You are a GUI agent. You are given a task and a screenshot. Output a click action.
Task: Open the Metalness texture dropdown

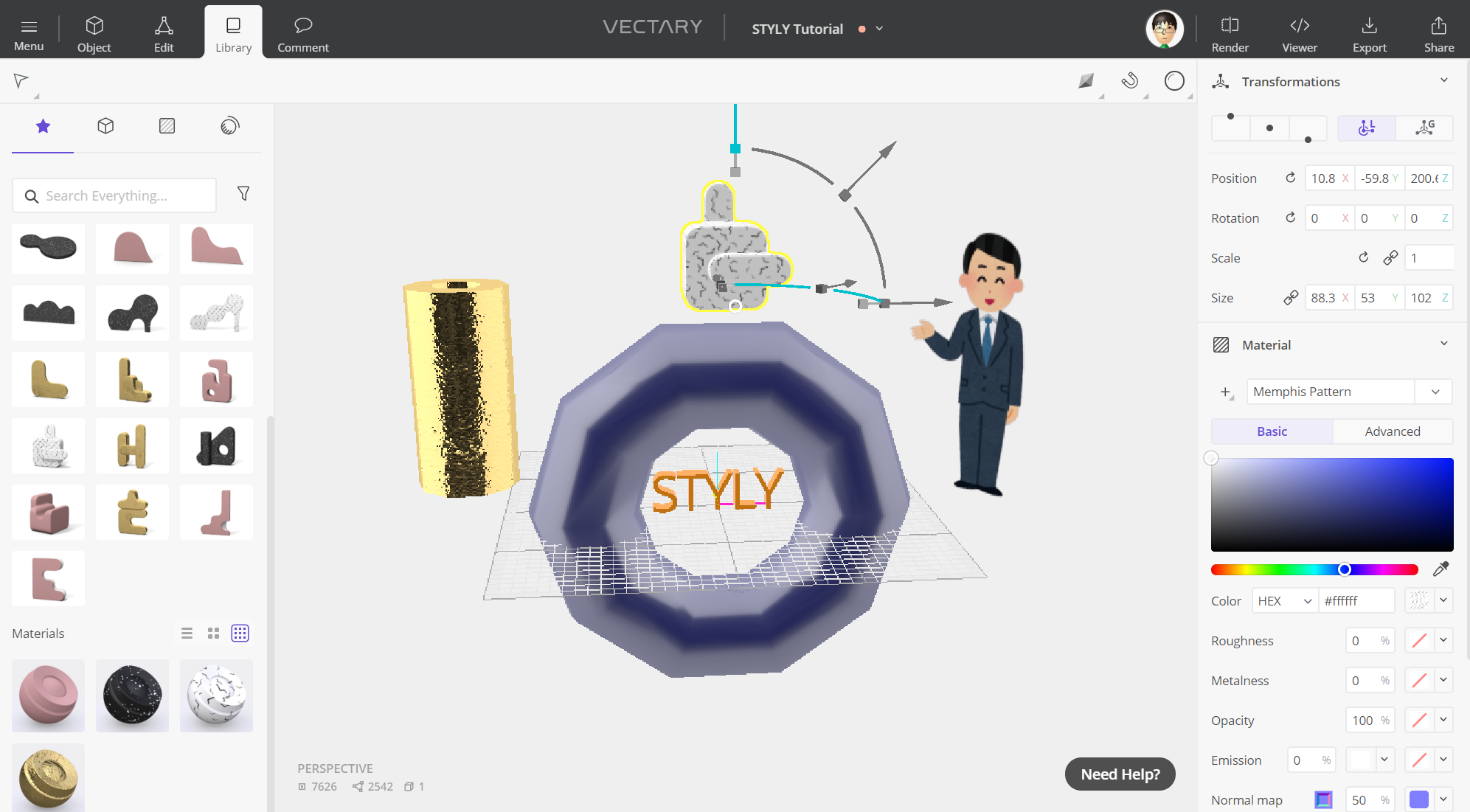tap(1443, 680)
